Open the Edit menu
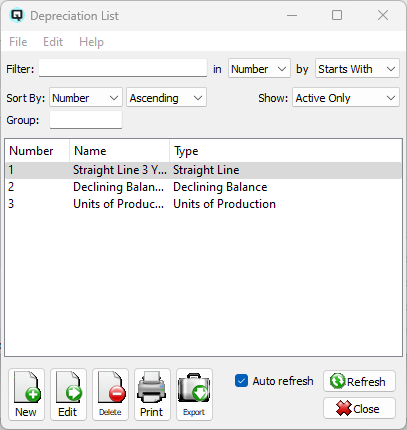Screen dimensions: 407x430 pyautogui.click(x=53, y=42)
